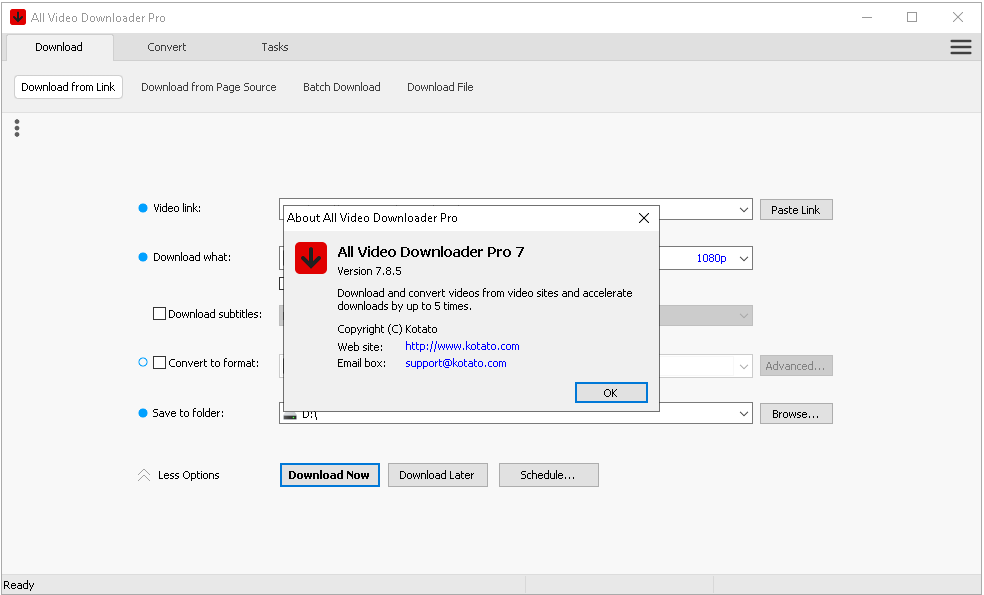The image size is (984, 595).
Task: Click the Paste Link button
Action: [796, 210]
